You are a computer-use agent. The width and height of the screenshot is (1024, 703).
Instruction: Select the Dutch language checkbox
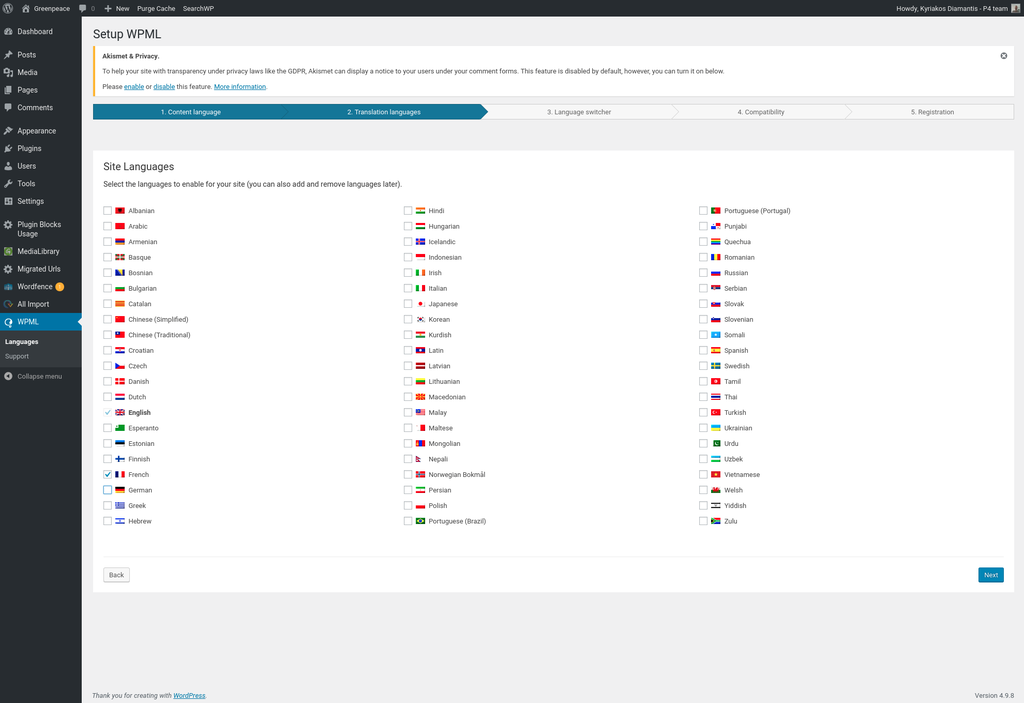[x=108, y=397]
